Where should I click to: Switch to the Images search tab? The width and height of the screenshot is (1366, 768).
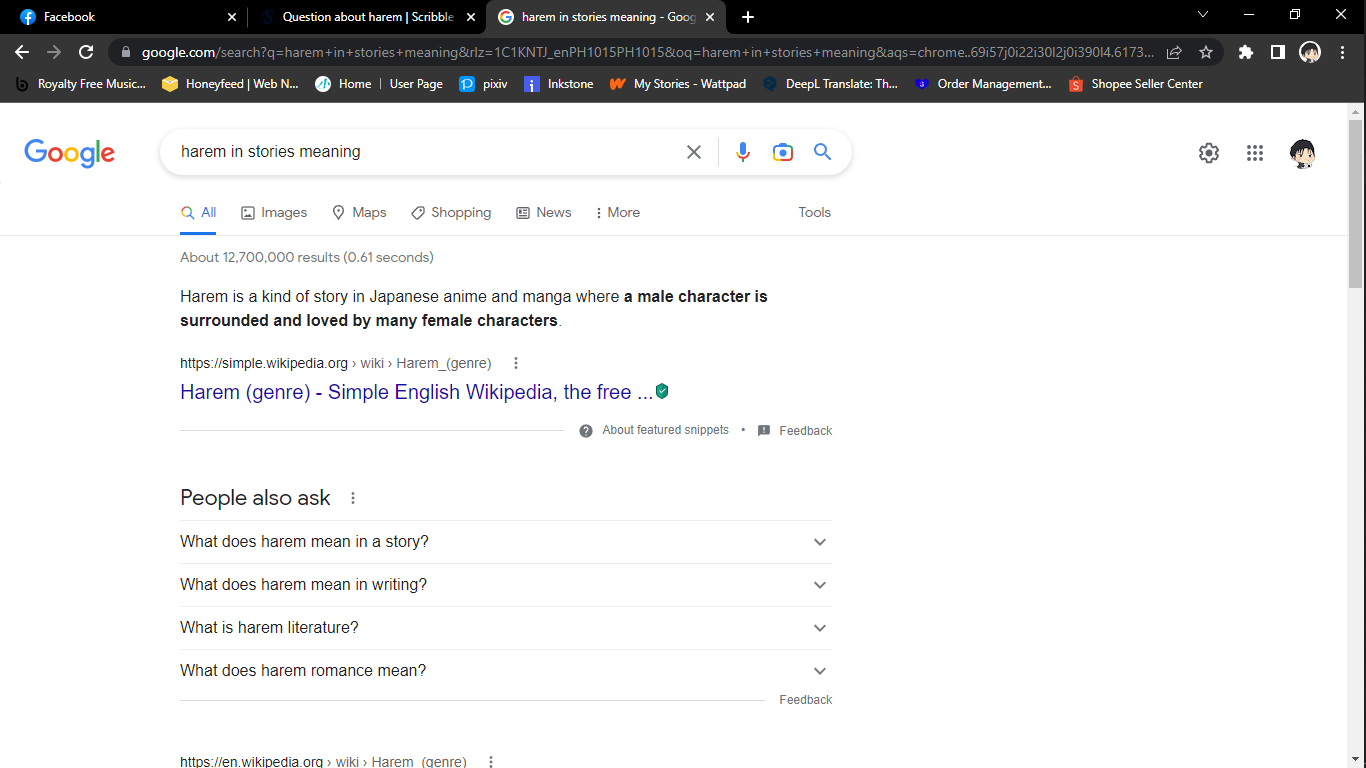pos(273,212)
